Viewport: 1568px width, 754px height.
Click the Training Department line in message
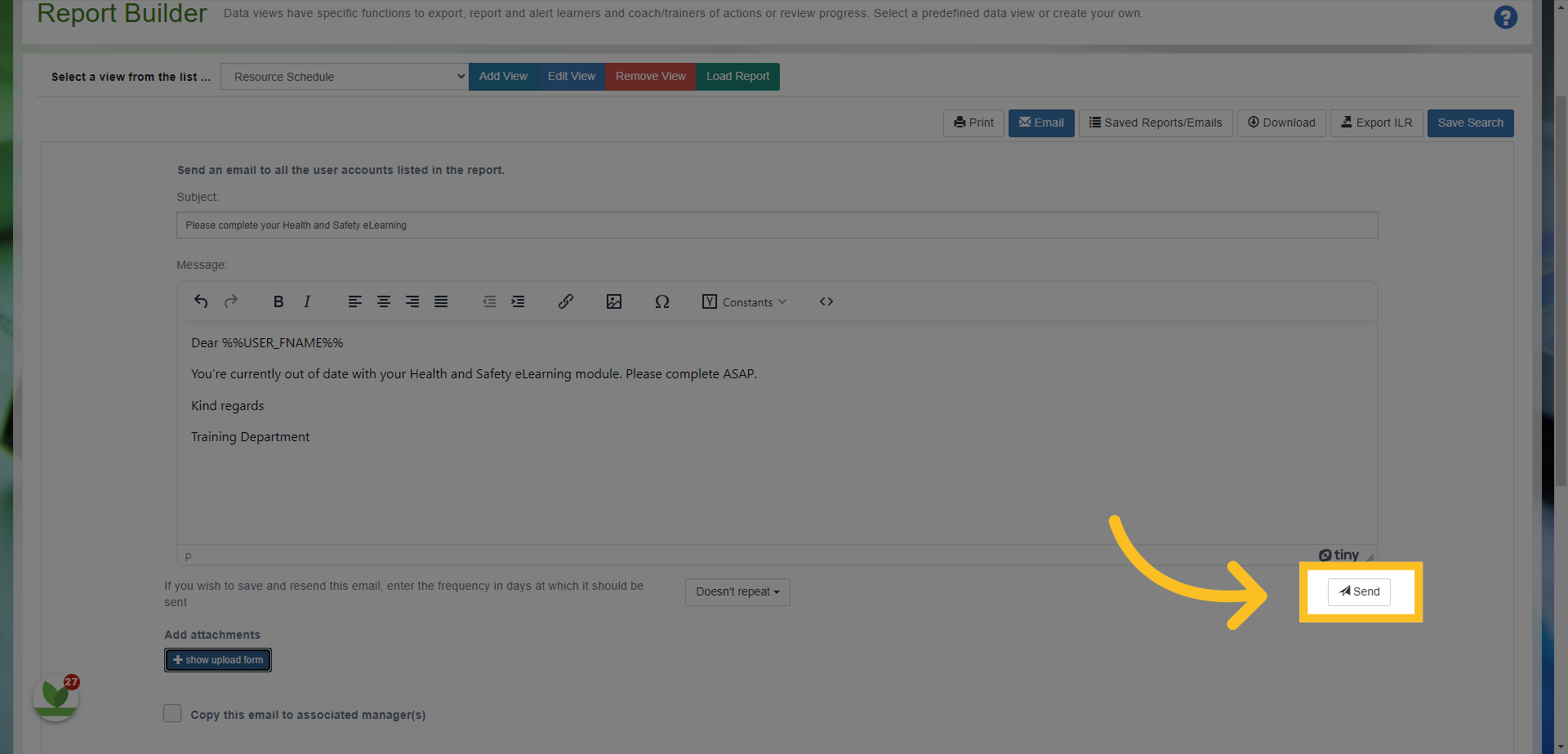pos(250,437)
